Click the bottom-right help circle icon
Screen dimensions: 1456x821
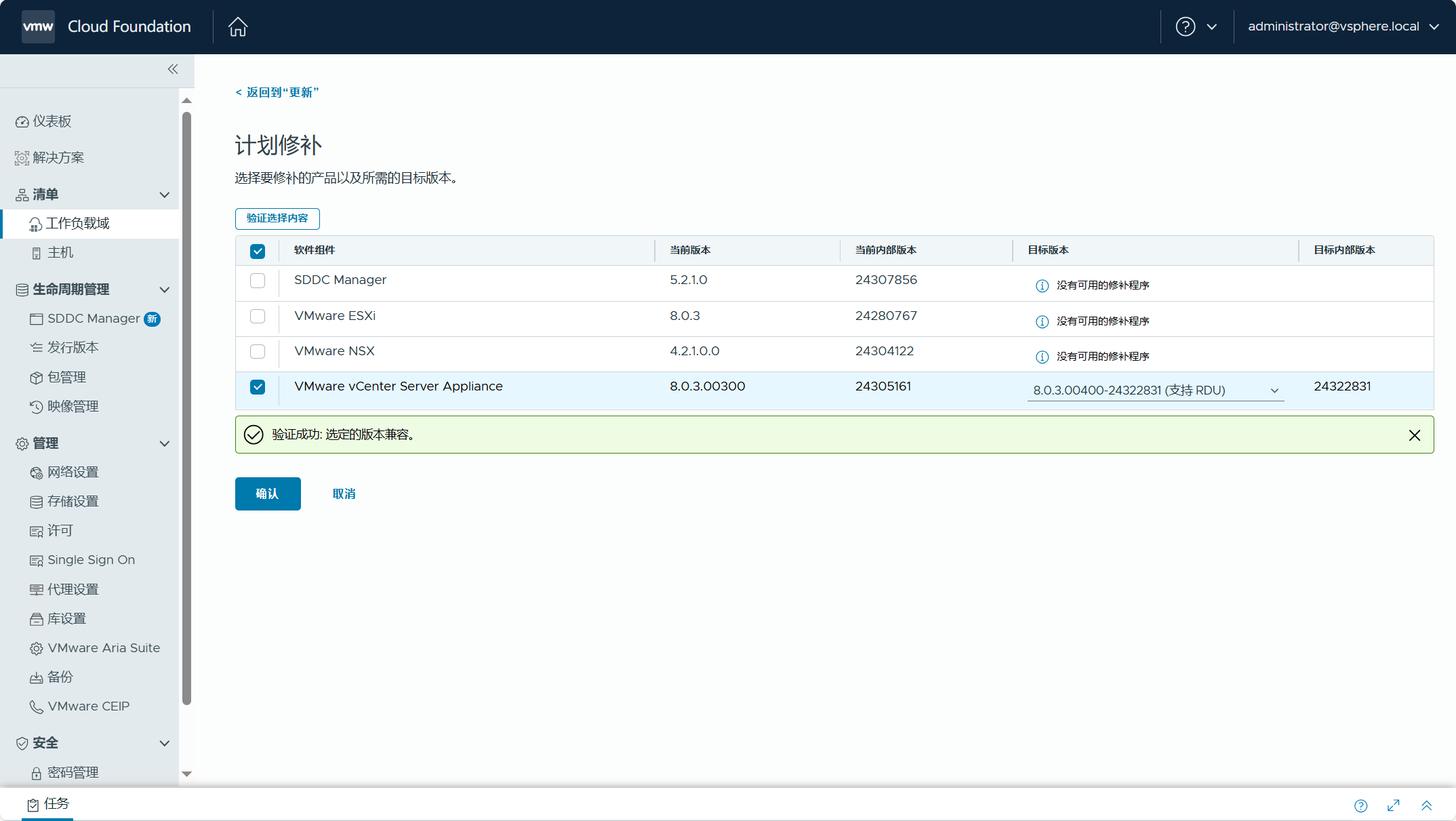tap(1361, 805)
